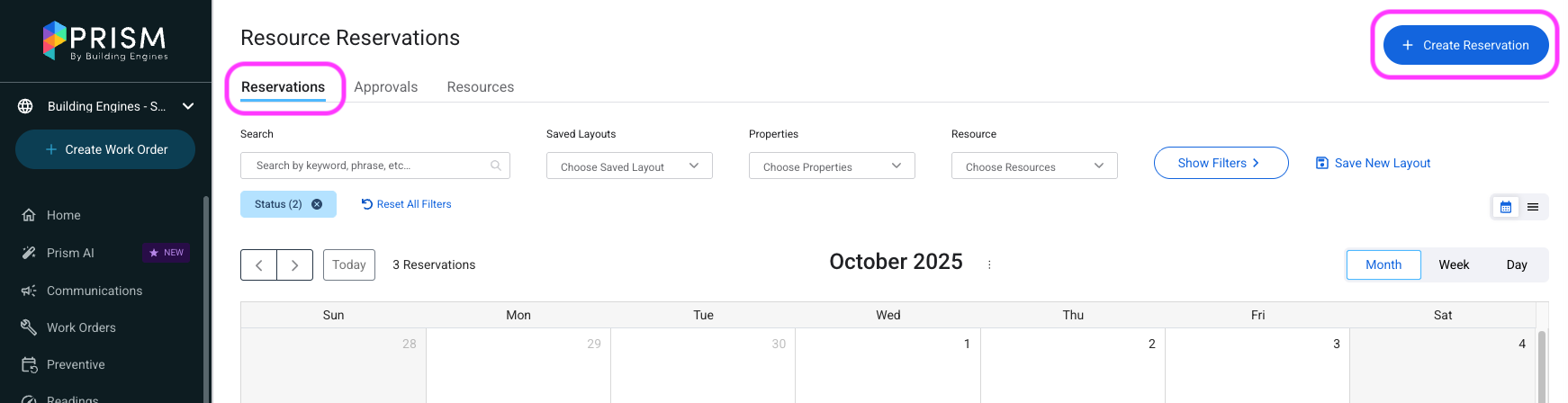This screenshot has width=1568, height=403.
Task: Switch to calendar view toggle
Action: click(x=1506, y=207)
